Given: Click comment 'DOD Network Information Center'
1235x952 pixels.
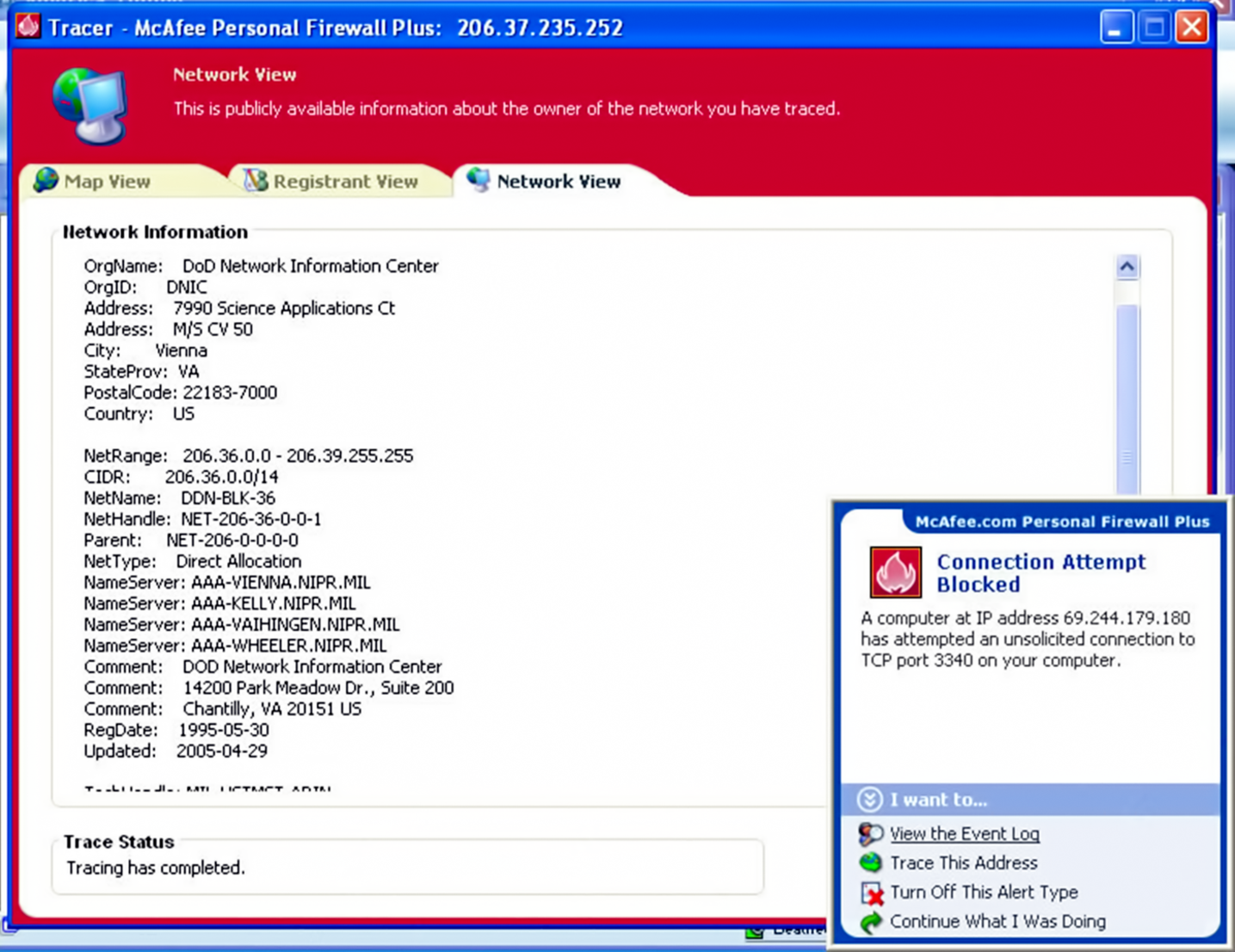Looking at the screenshot, I should coord(312,666).
